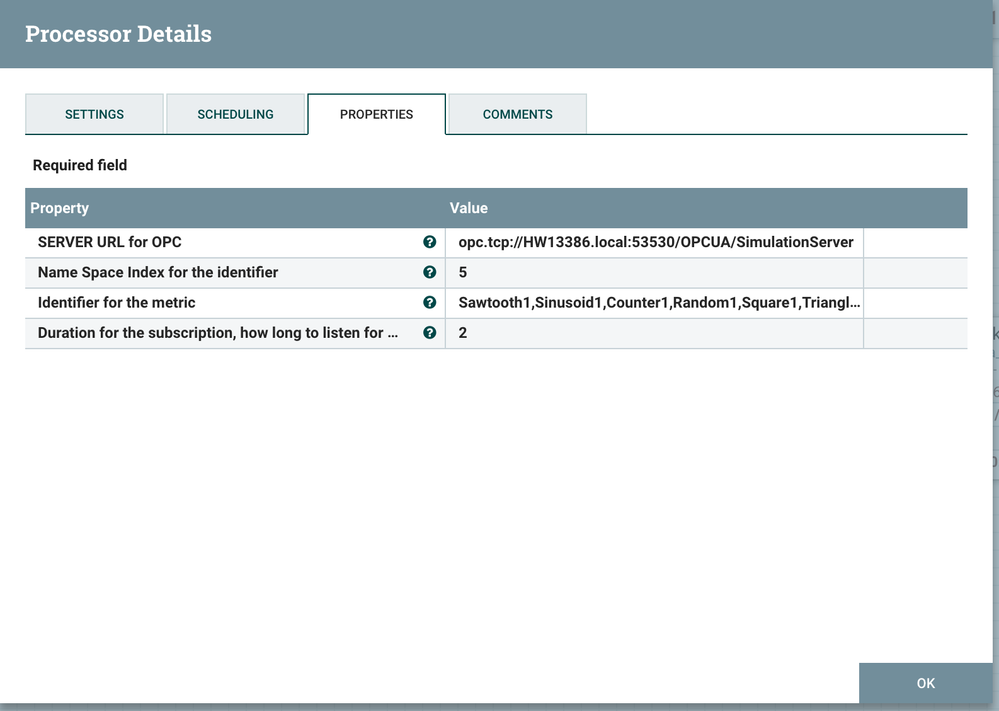Select the SERVER URL for OPC property name
The width and height of the screenshot is (999, 711).
click(110, 242)
